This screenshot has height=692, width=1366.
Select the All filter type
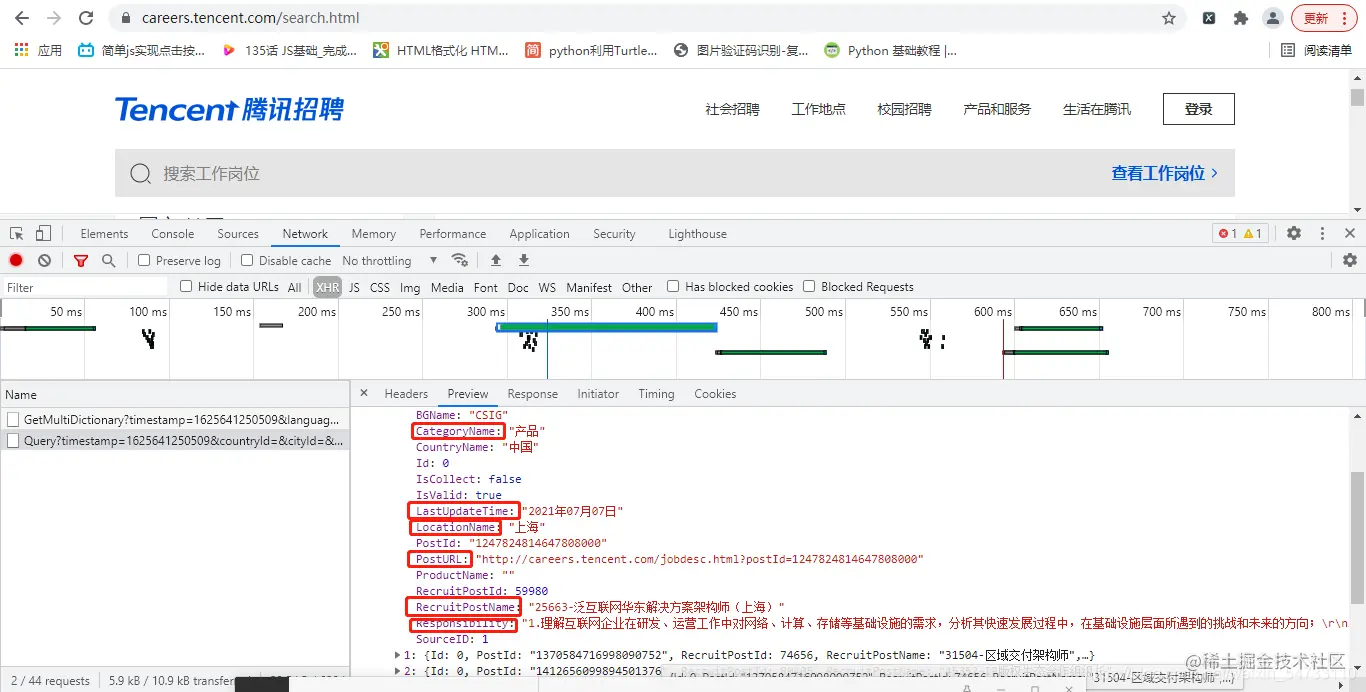(x=294, y=287)
